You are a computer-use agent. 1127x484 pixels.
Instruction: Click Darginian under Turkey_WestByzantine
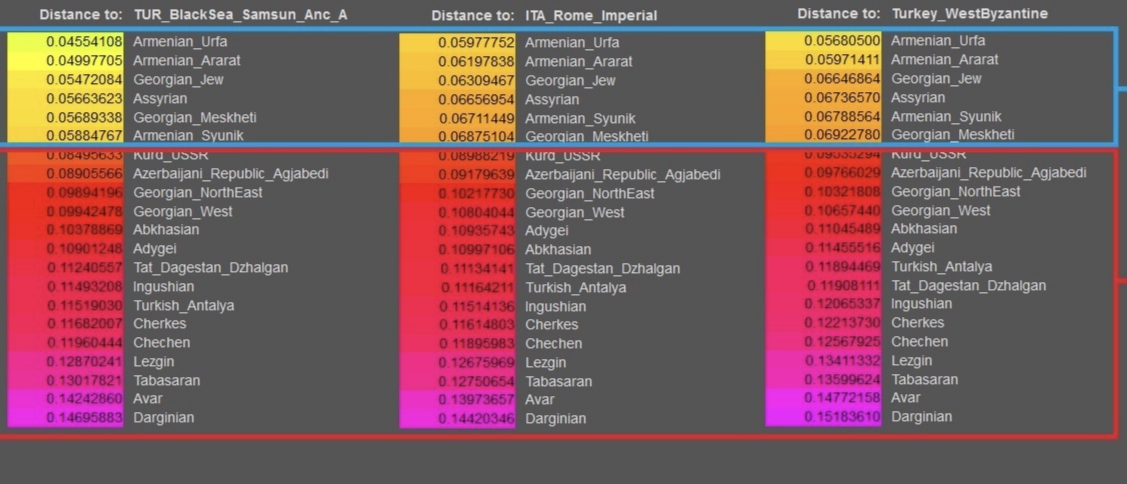(x=921, y=417)
